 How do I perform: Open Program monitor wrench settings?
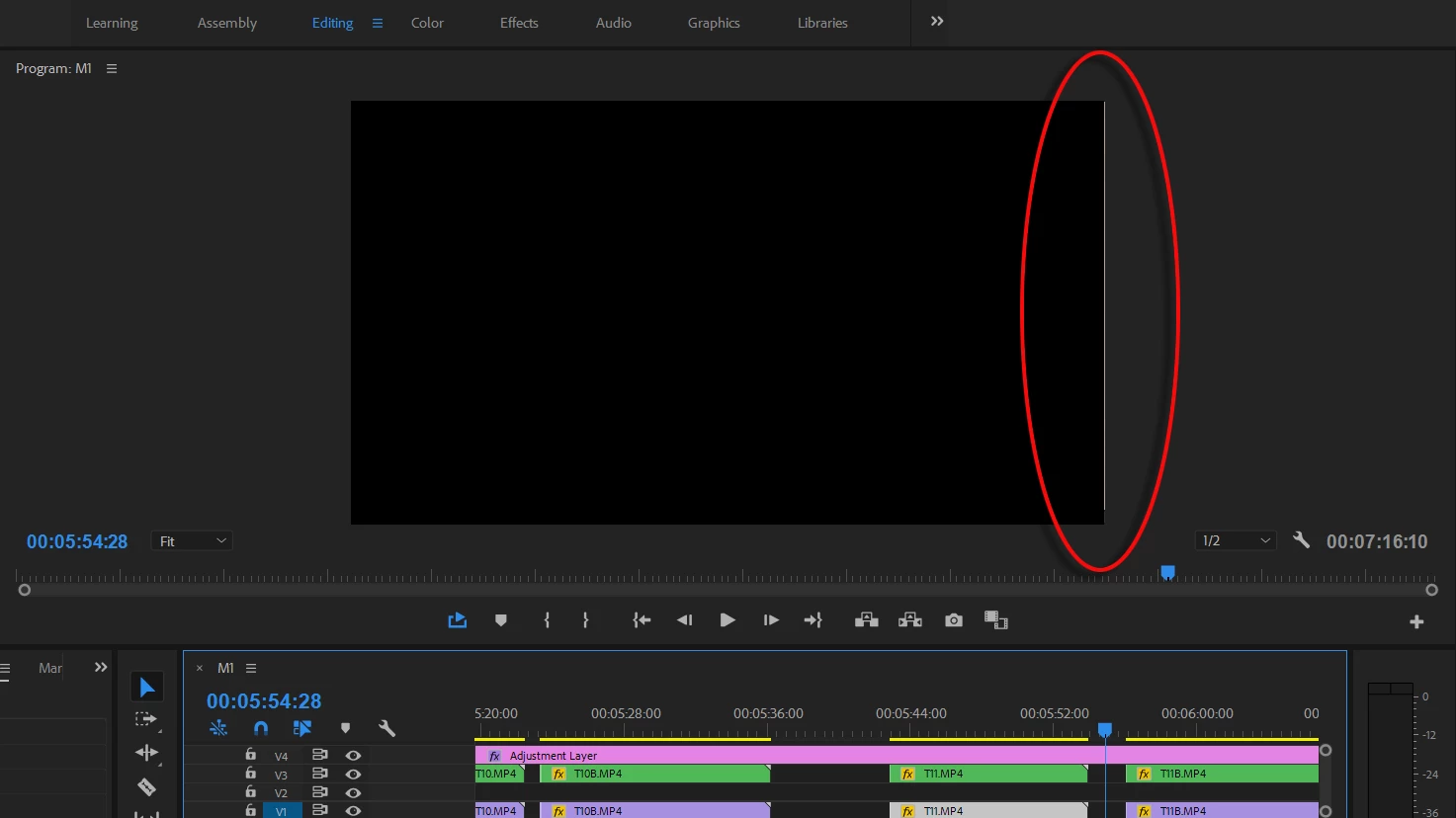1301,540
